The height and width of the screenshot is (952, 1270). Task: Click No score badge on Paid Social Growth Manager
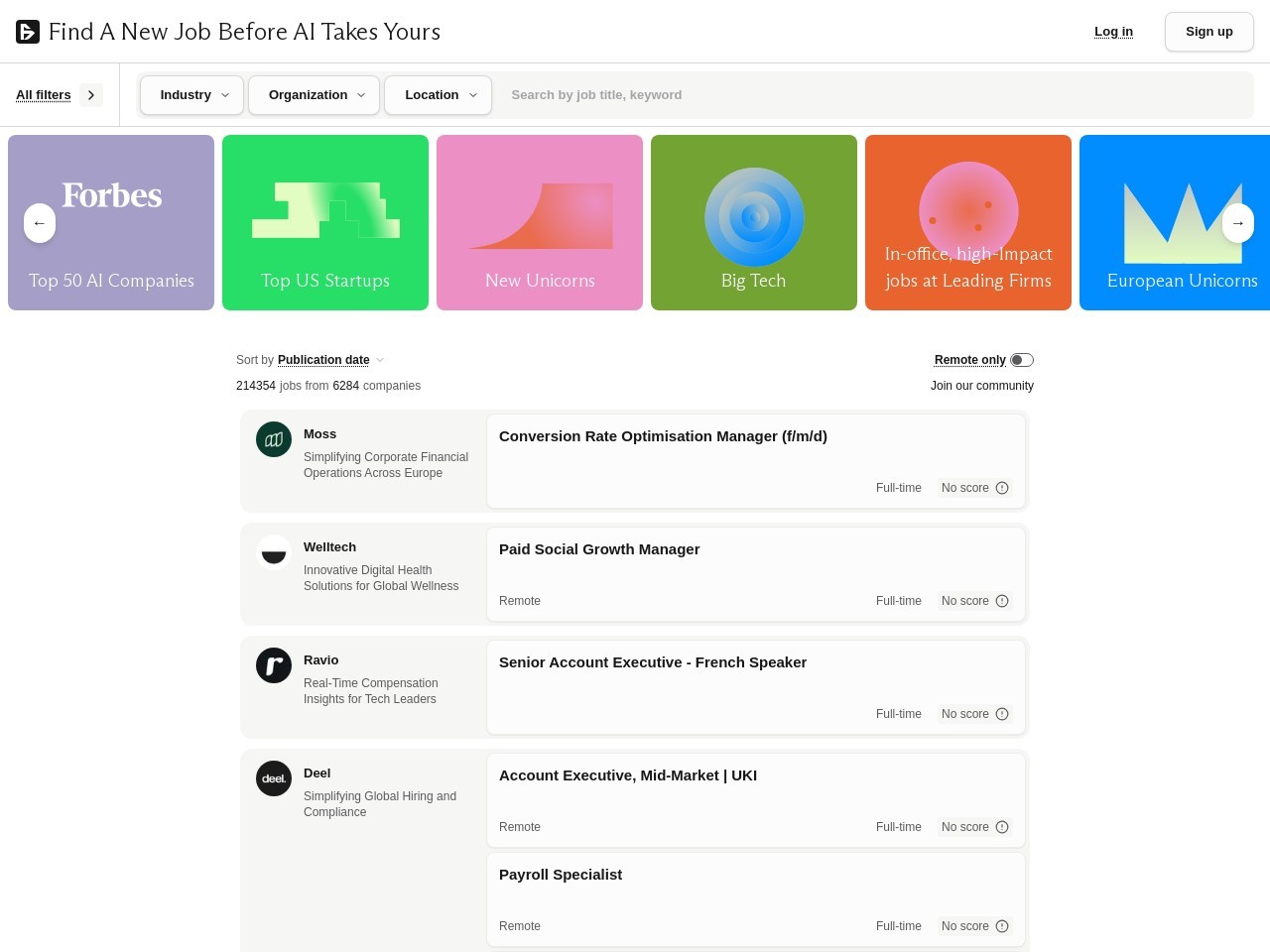(x=974, y=601)
